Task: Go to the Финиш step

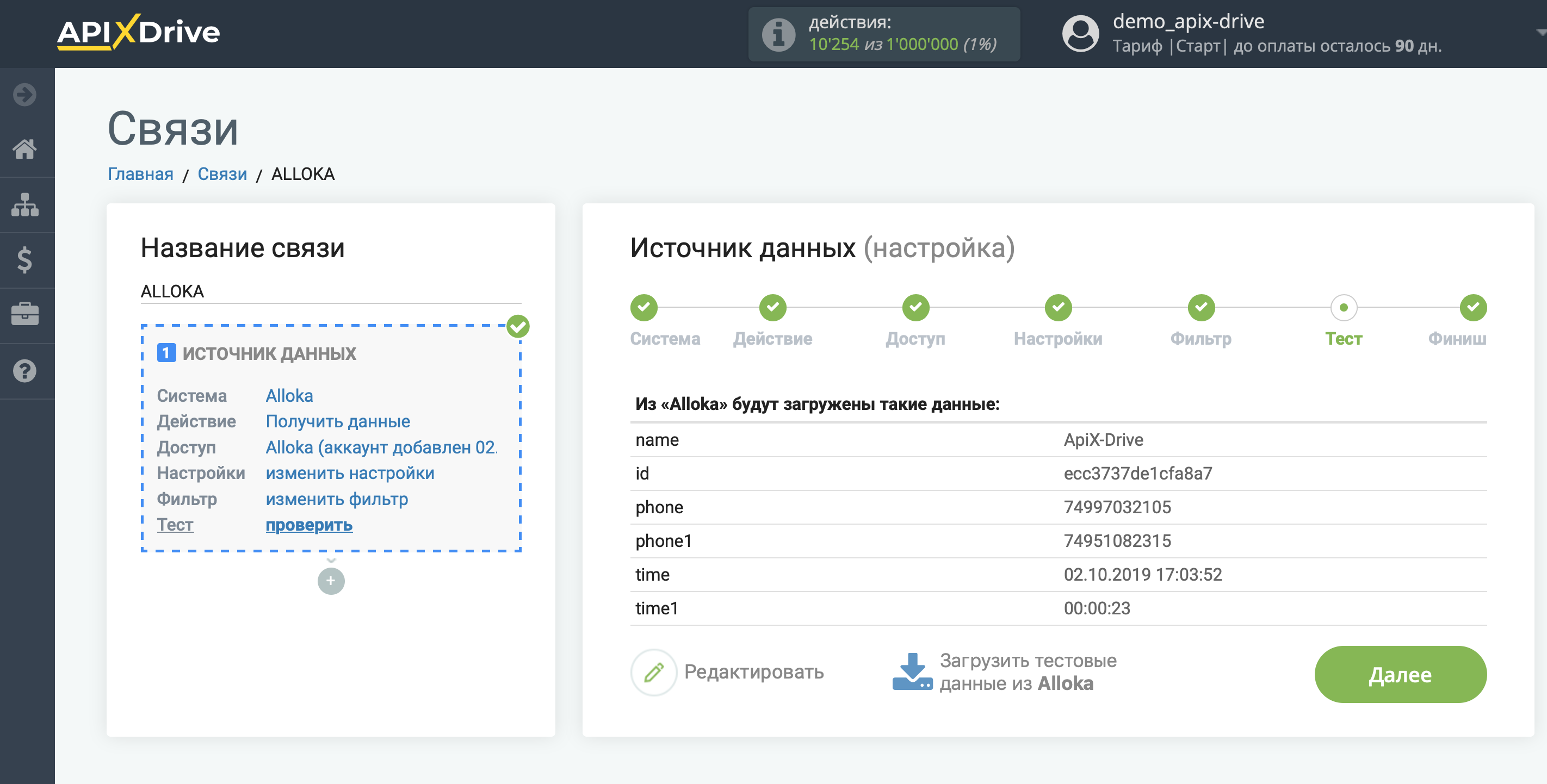Action: [x=1473, y=307]
